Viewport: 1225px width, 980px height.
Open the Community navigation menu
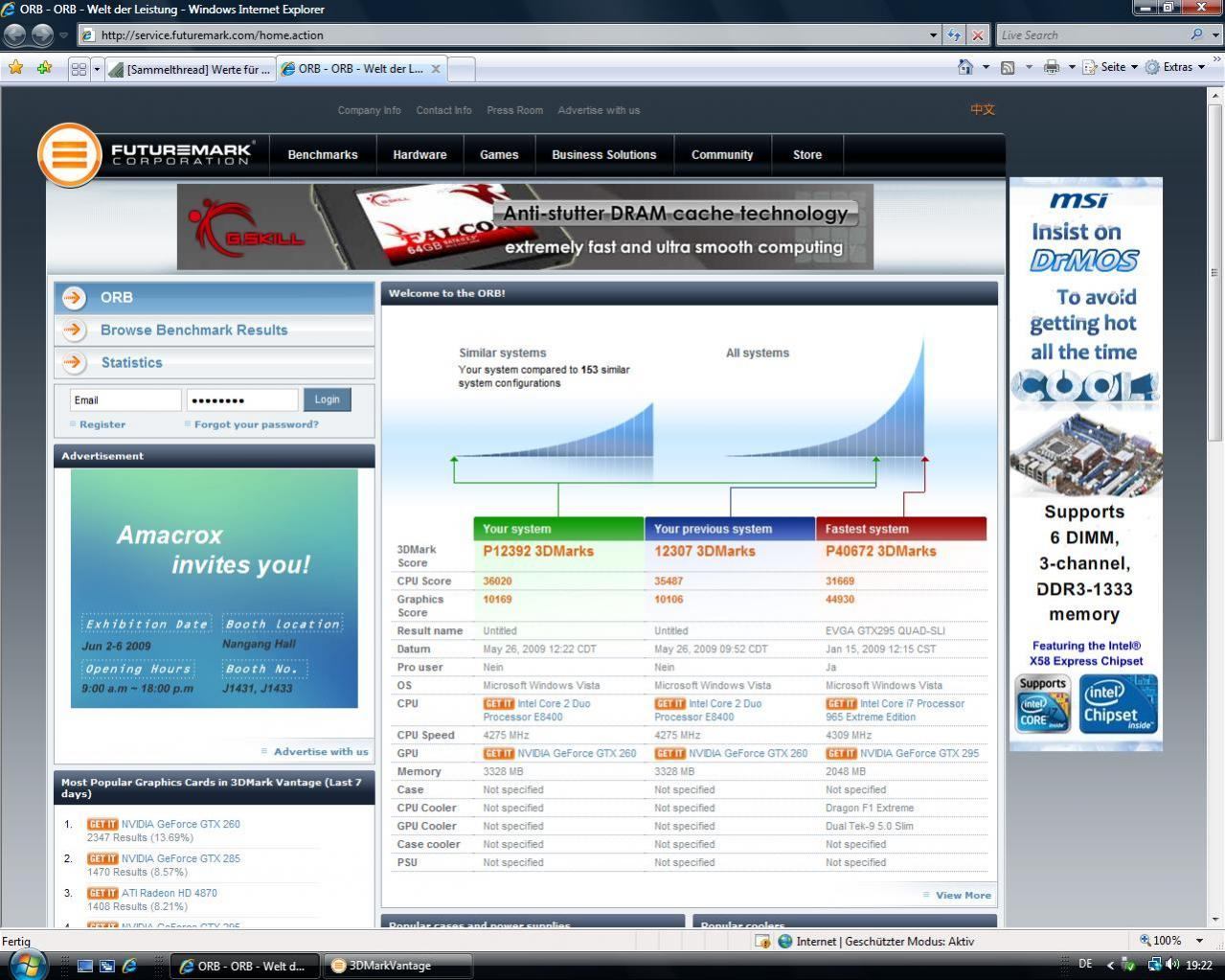coord(722,154)
